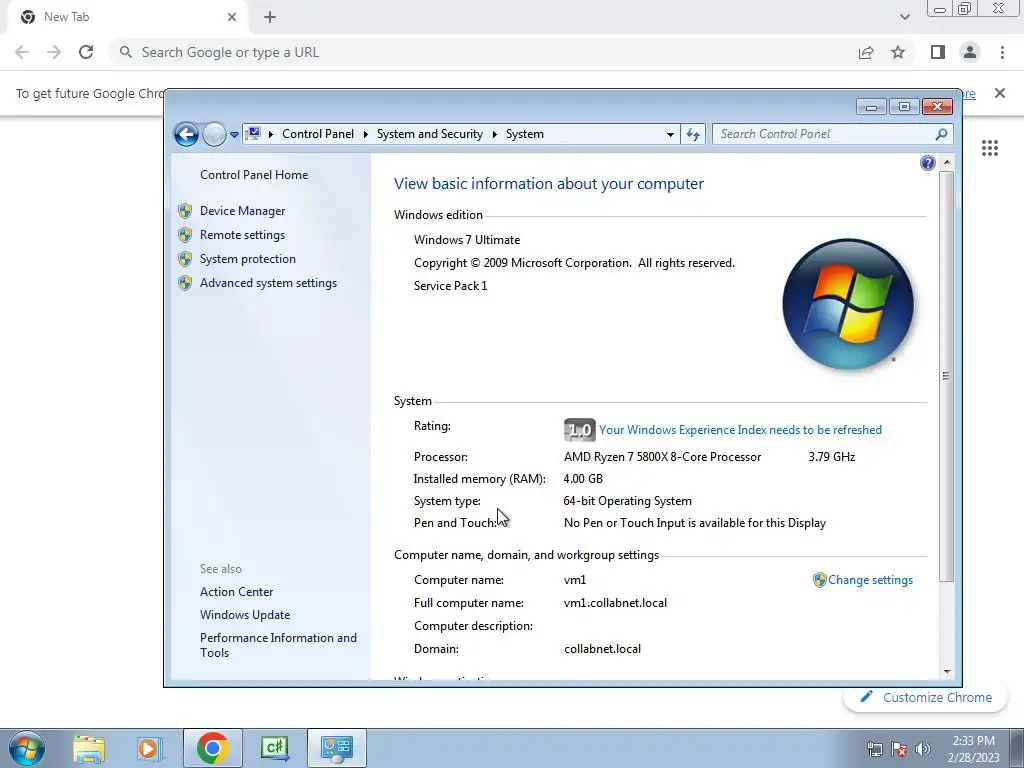Open Advanced system settings link
The width and height of the screenshot is (1024, 768).
pos(268,283)
